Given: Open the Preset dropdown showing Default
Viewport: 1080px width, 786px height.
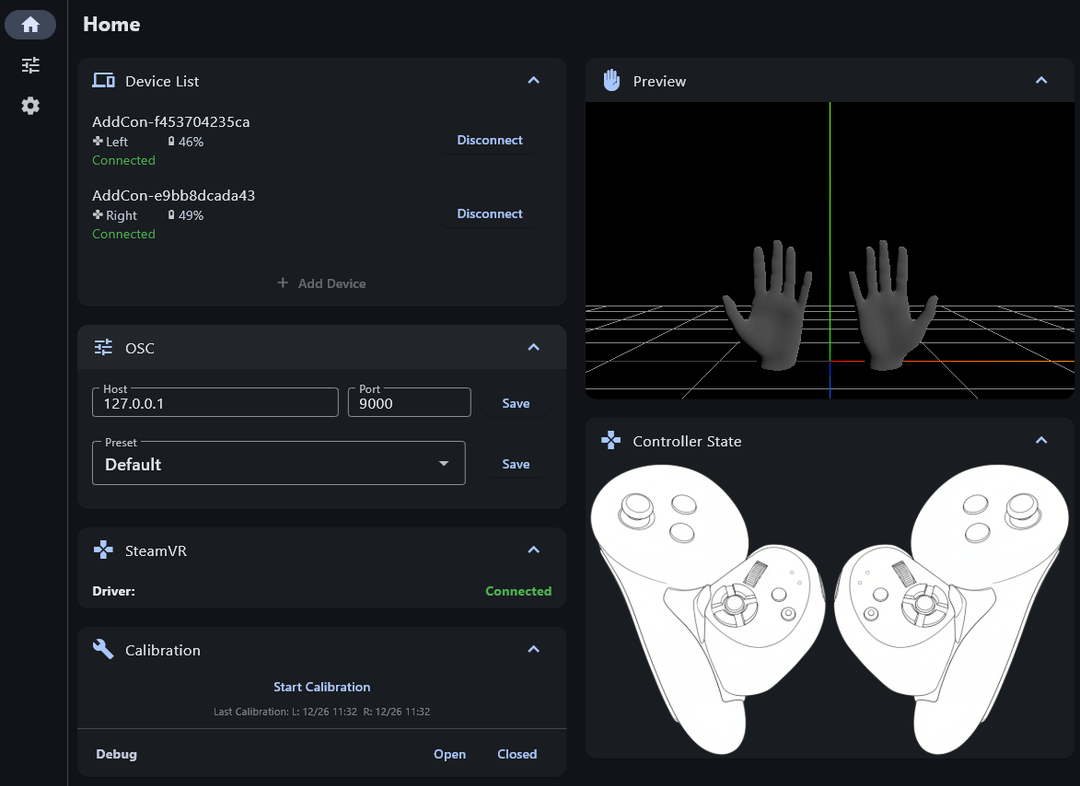Looking at the screenshot, I should [x=278, y=464].
